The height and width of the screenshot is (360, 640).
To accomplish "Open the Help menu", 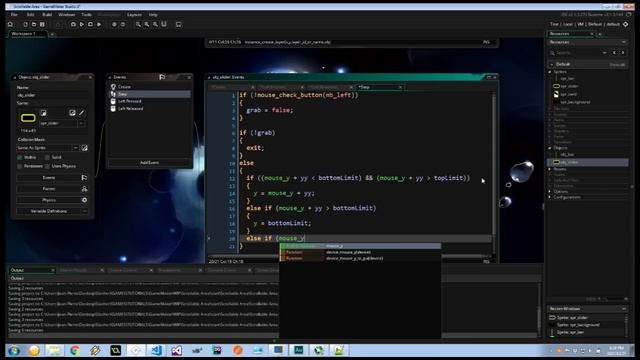I will pyautogui.click(x=153, y=15).
